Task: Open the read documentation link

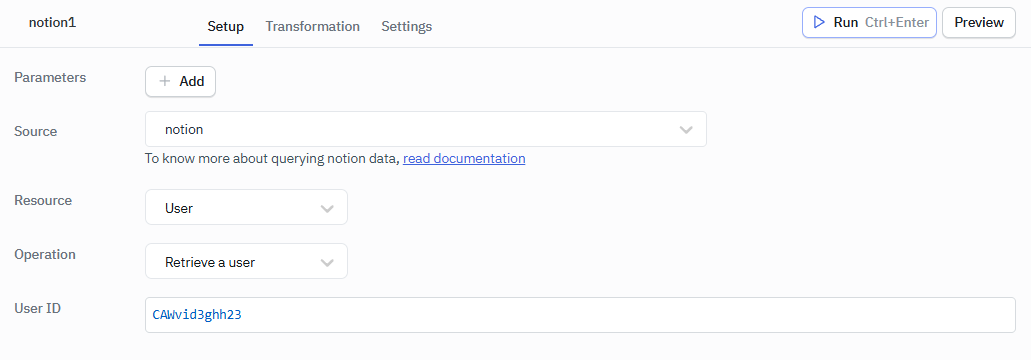Action: coord(464,158)
